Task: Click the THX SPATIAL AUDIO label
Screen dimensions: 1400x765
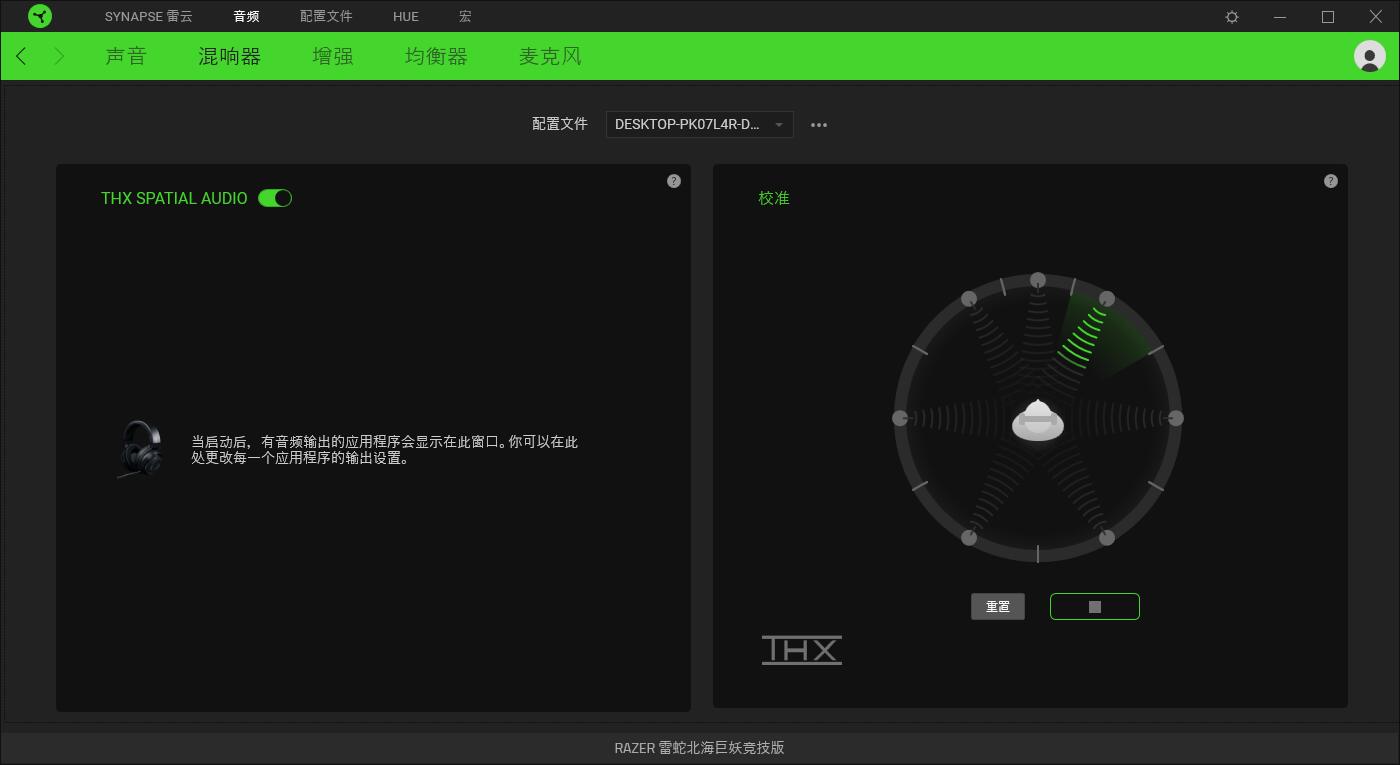Action: pyautogui.click(x=174, y=198)
